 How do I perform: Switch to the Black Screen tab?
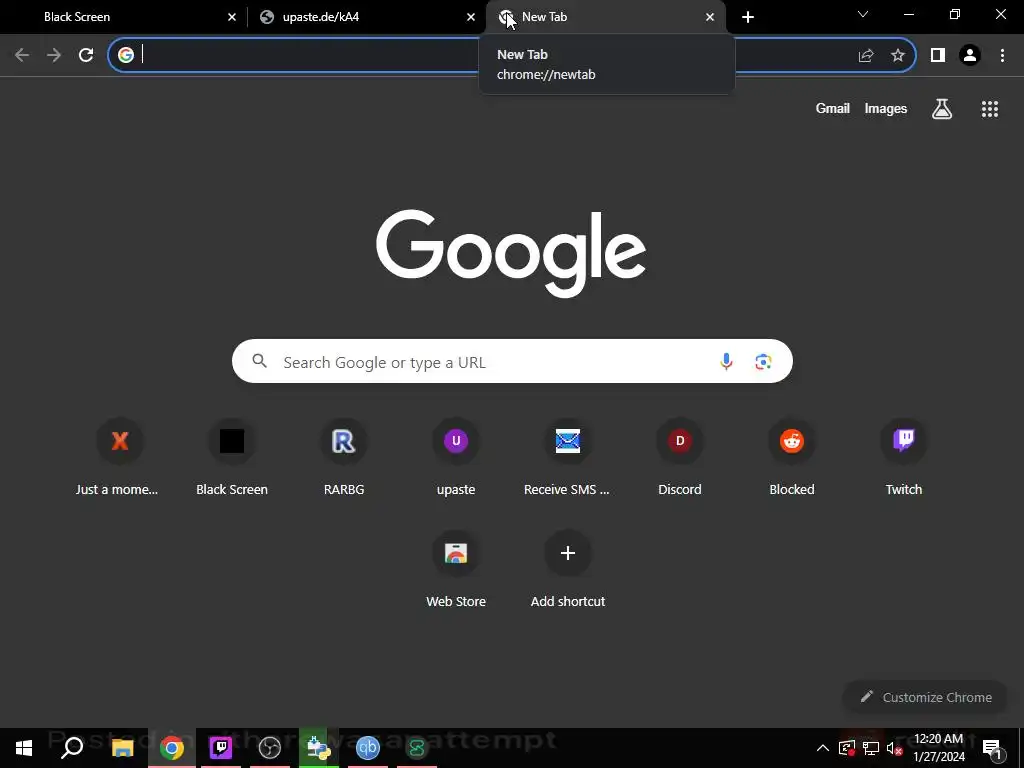124,17
